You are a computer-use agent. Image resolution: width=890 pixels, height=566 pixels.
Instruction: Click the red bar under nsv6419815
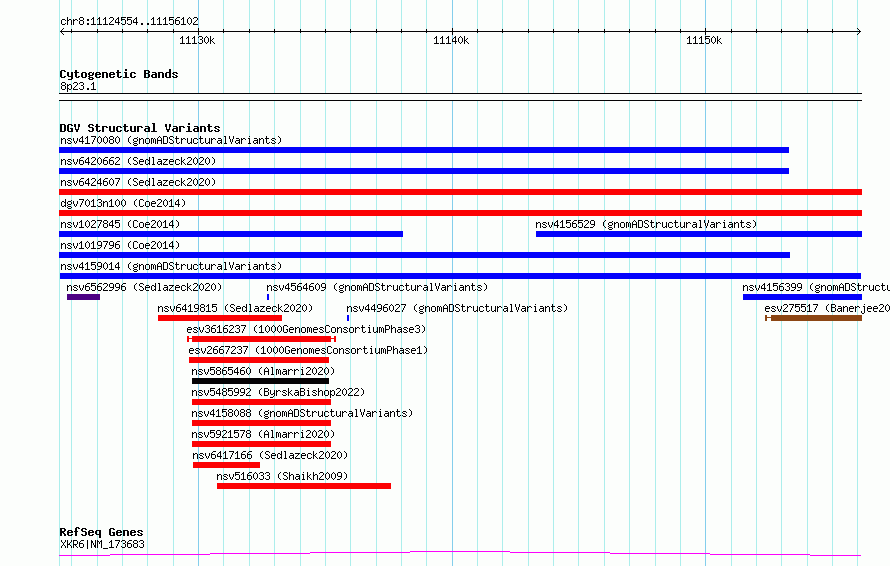coord(220,318)
